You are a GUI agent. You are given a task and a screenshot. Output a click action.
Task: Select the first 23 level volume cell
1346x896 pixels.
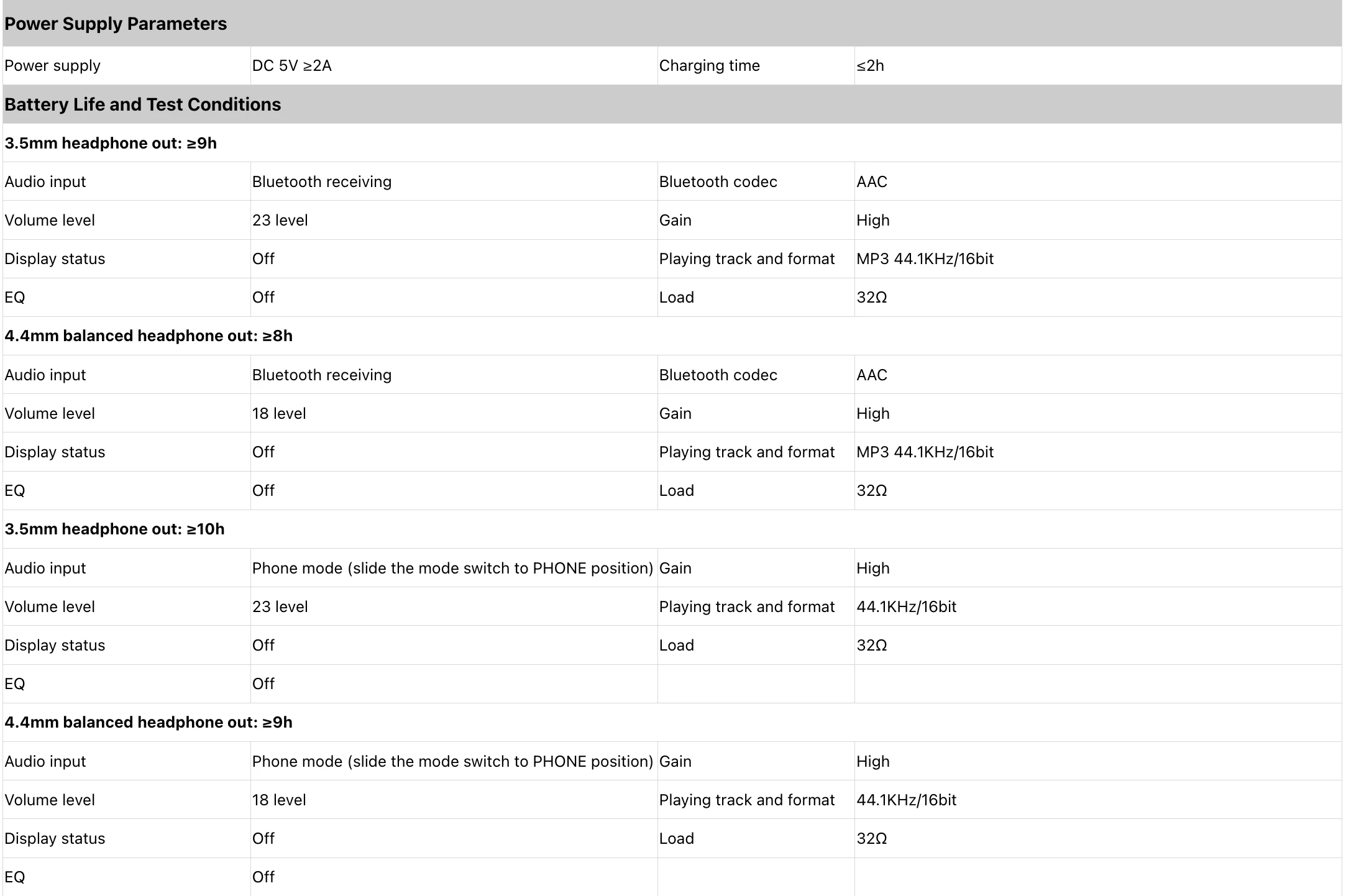(454, 221)
